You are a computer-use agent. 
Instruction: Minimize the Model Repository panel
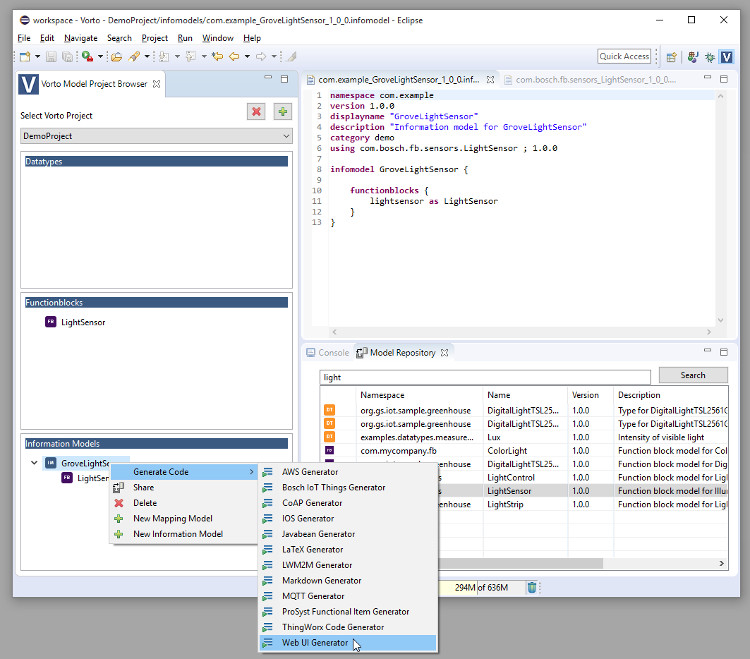707,351
